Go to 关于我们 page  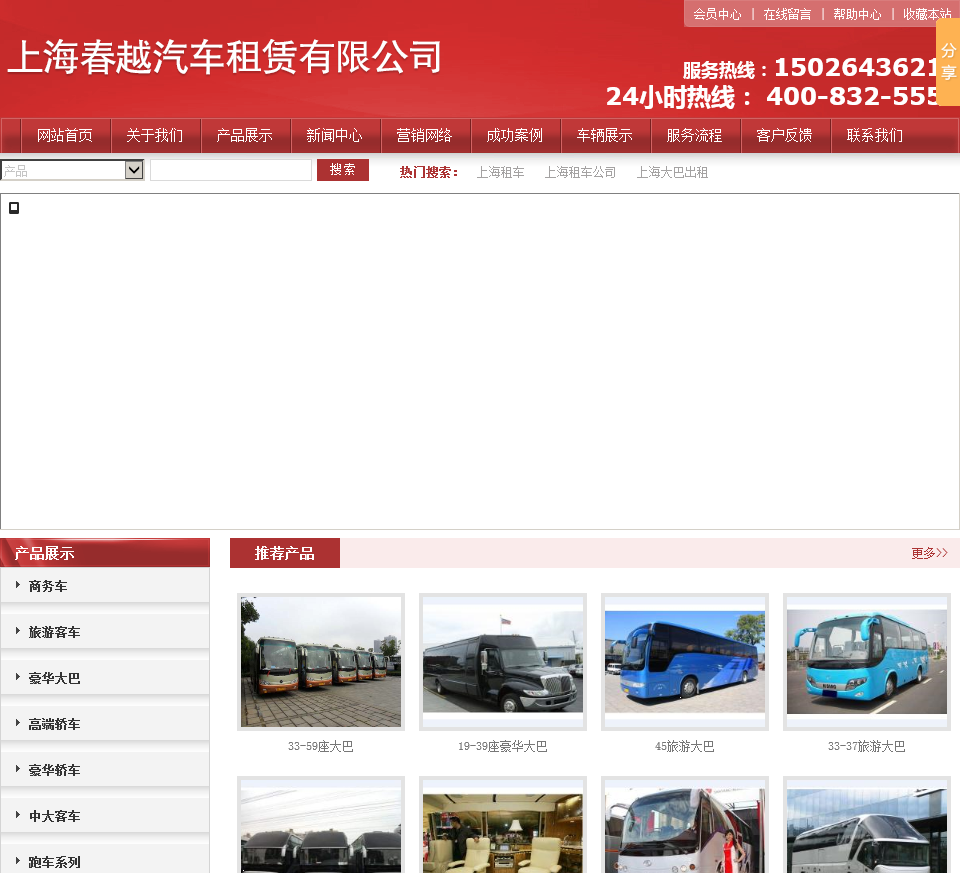[x=156, y=135]
